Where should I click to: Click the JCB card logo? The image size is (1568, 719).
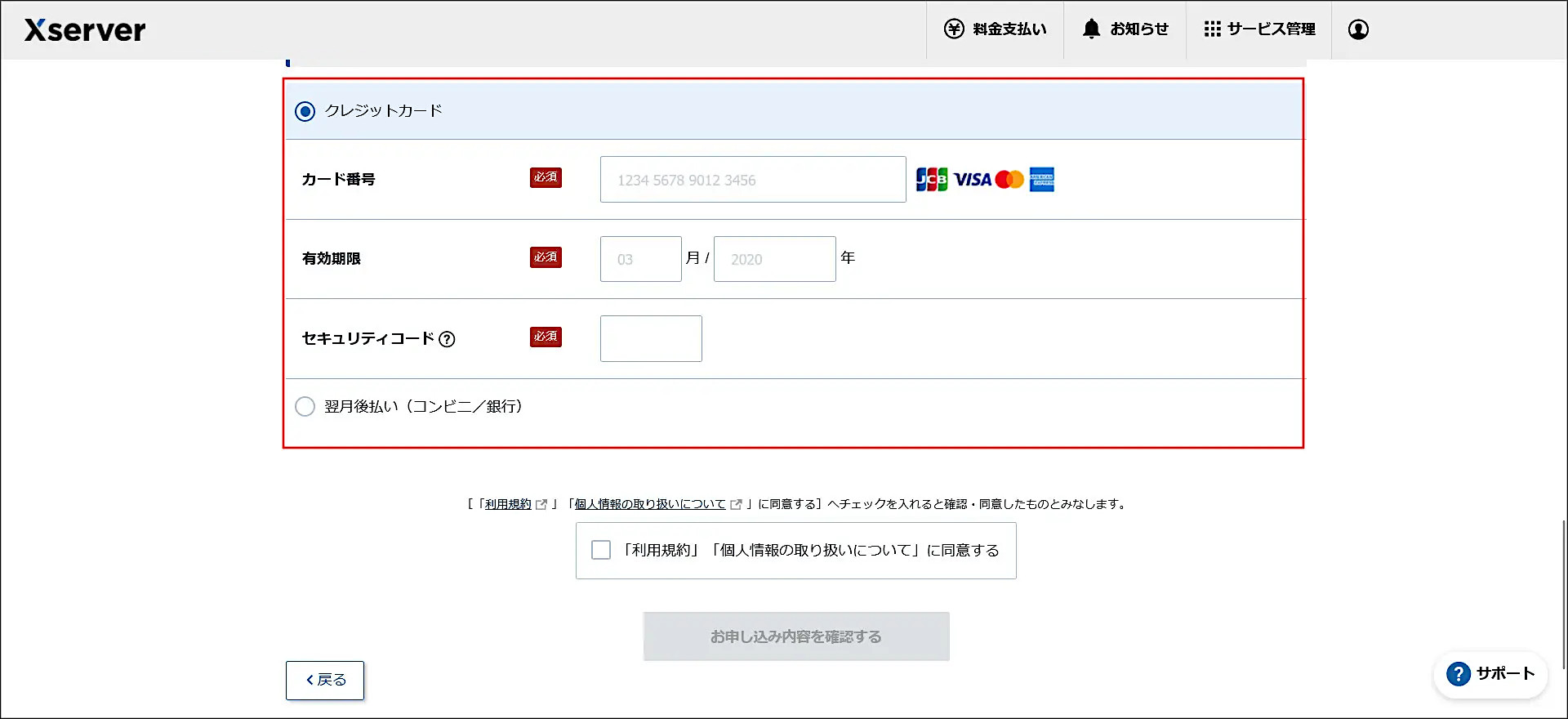click(932, 180)
